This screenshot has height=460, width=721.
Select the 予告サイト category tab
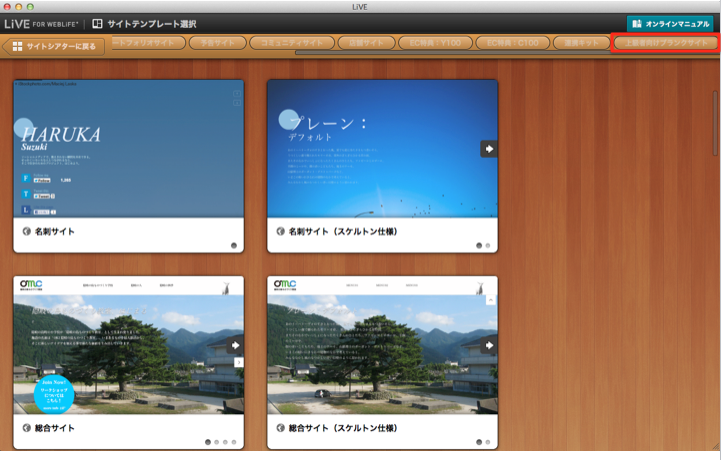point(217,43)
